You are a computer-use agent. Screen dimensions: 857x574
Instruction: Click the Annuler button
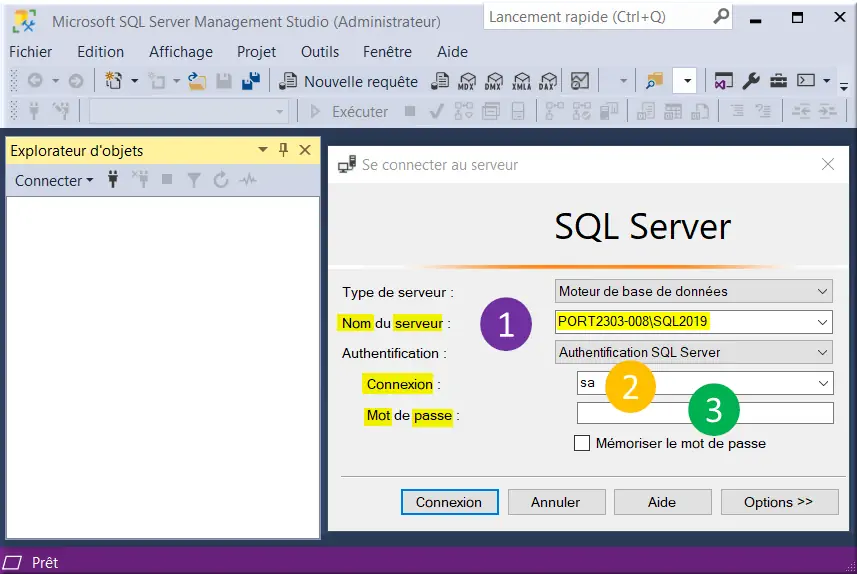pyautogui.click(x=556, y=502)
